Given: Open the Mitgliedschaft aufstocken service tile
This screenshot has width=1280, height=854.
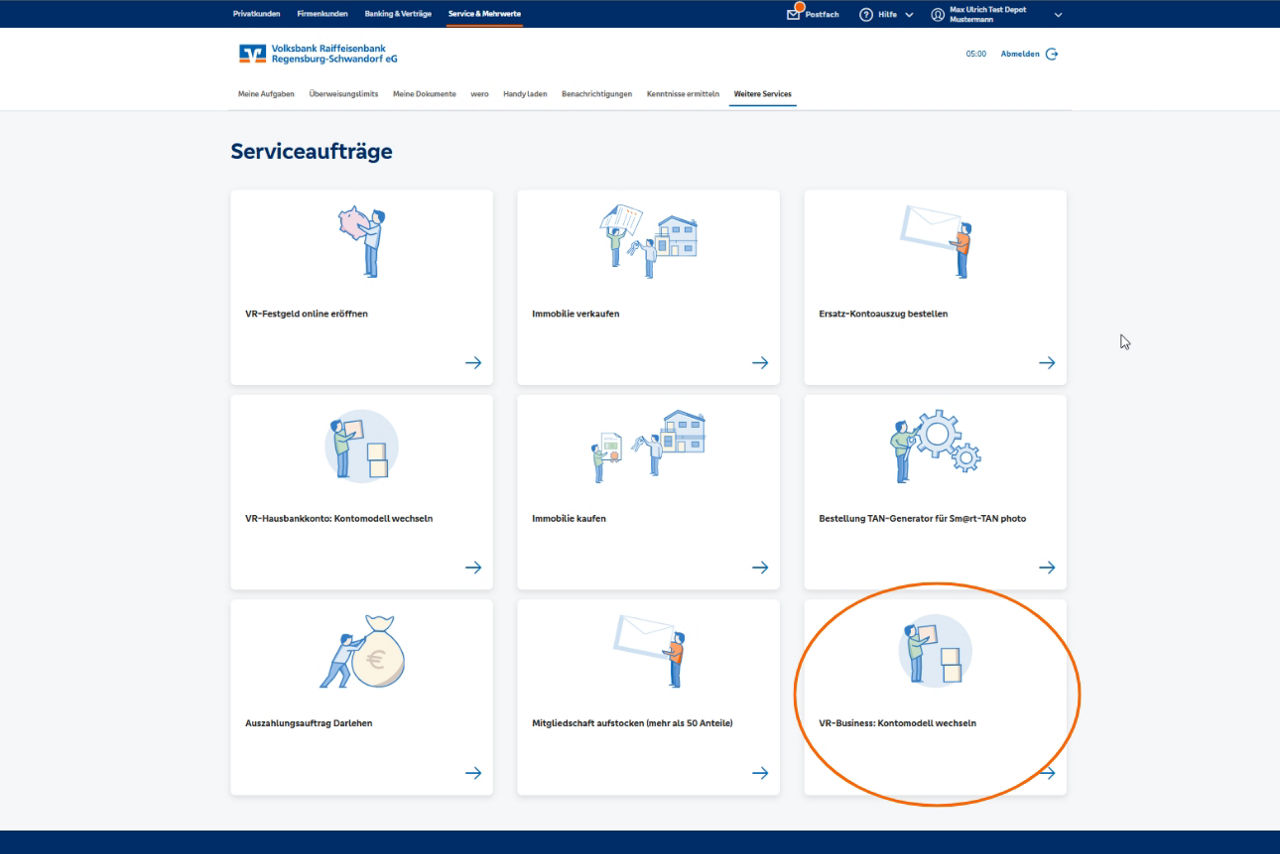Looking at the screenshot, I should pyautogui.click(x=648, y=697).
